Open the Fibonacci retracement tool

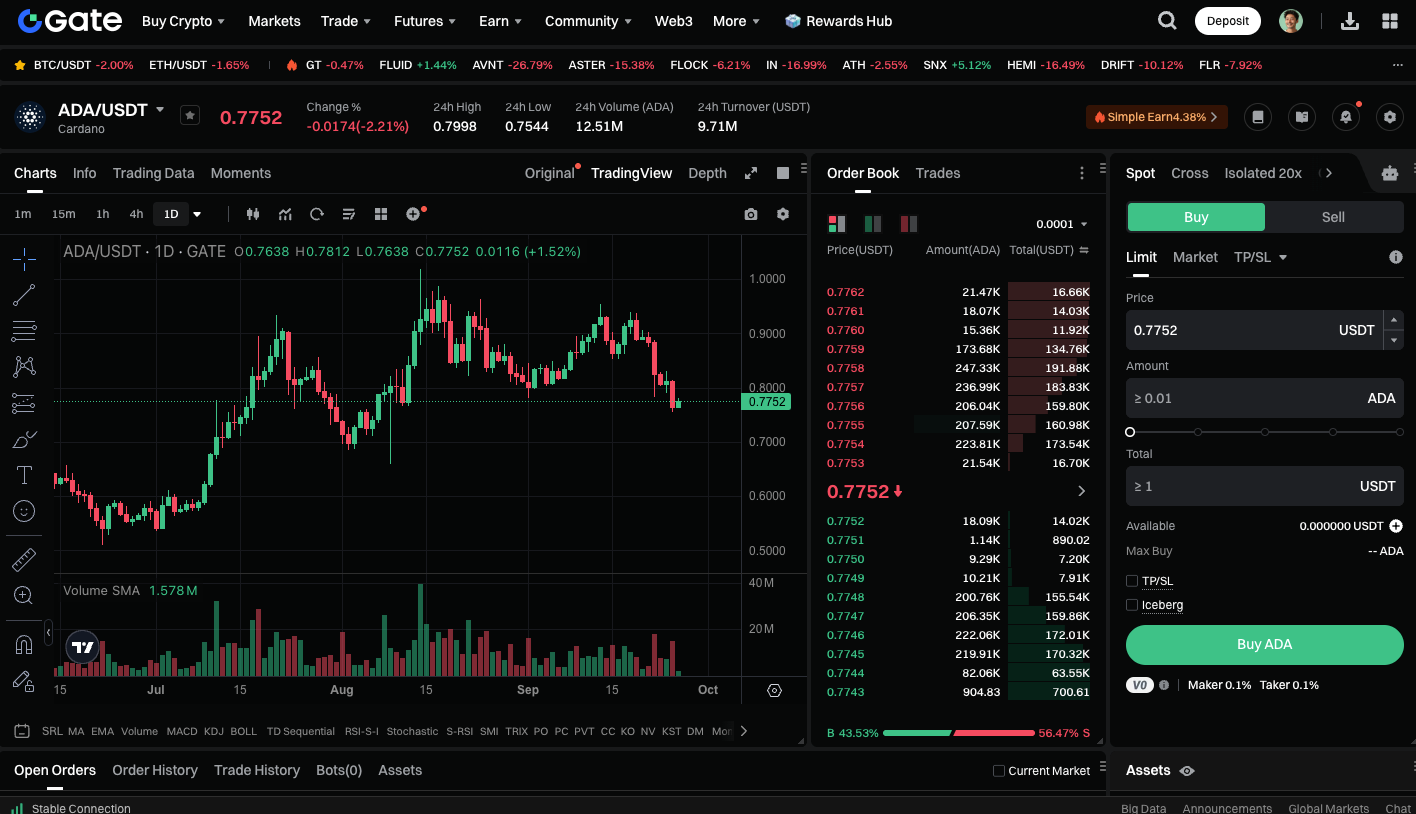coord(24,331)
